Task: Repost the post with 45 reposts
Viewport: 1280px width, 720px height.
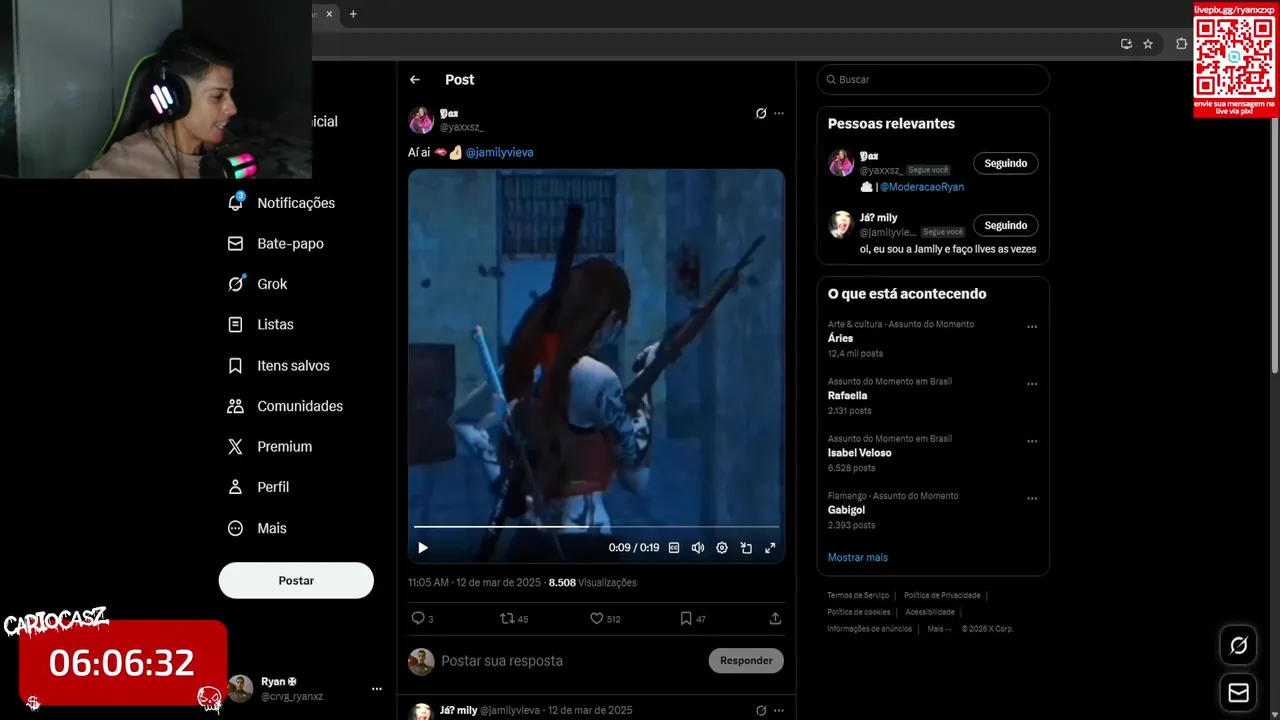Action: click(507, 619)
